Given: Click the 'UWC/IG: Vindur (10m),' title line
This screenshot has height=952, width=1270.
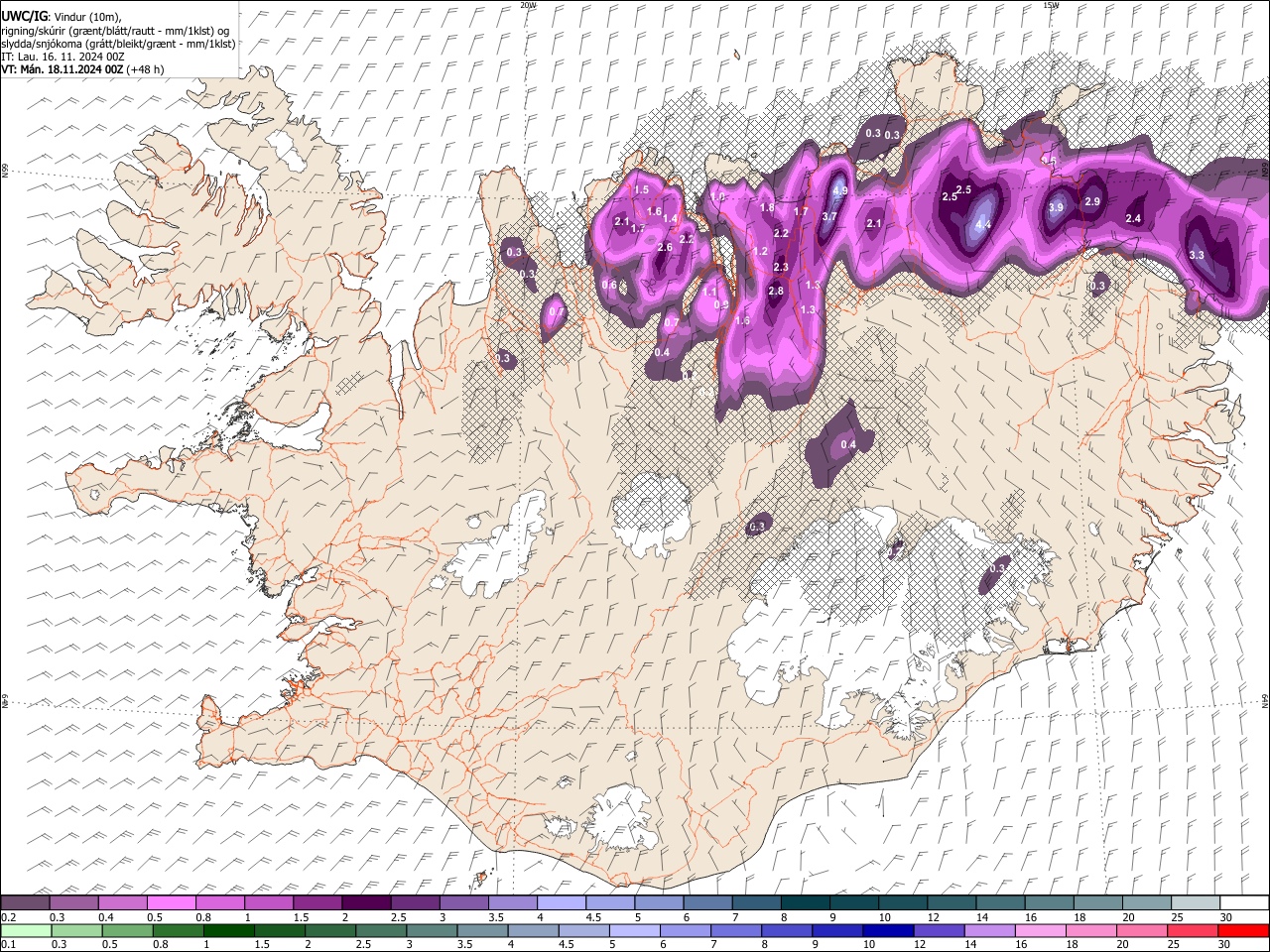Looking at the screenshot, I should 62,16.
